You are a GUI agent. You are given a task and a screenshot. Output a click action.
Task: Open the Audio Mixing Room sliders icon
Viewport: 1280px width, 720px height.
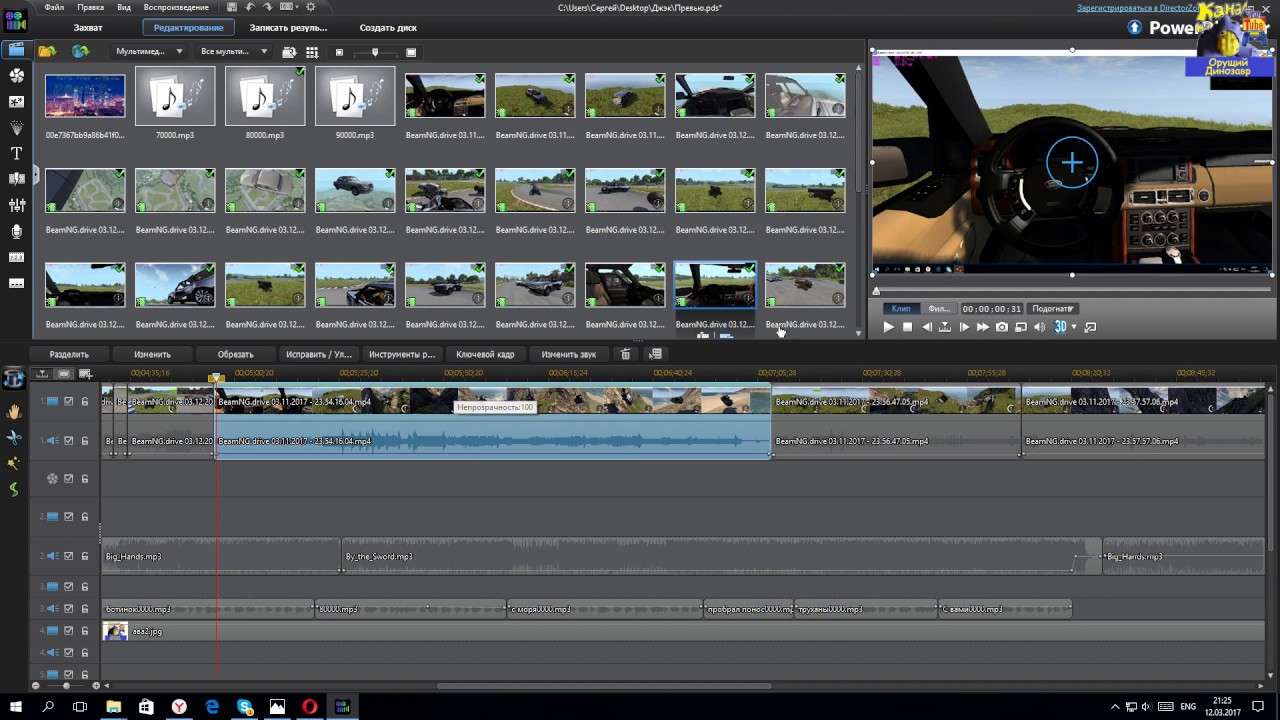[x=16, y=205]
